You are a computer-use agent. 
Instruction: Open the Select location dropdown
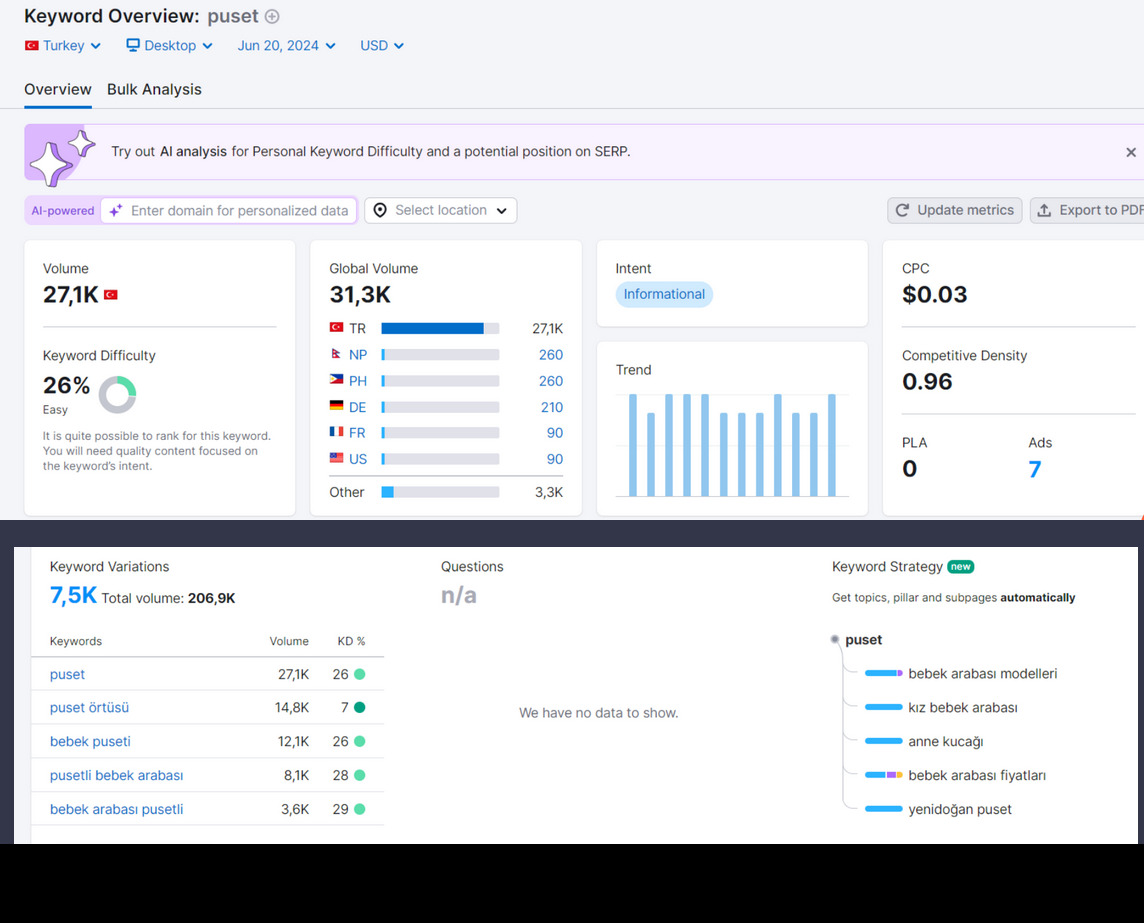(x=441, y=210)
